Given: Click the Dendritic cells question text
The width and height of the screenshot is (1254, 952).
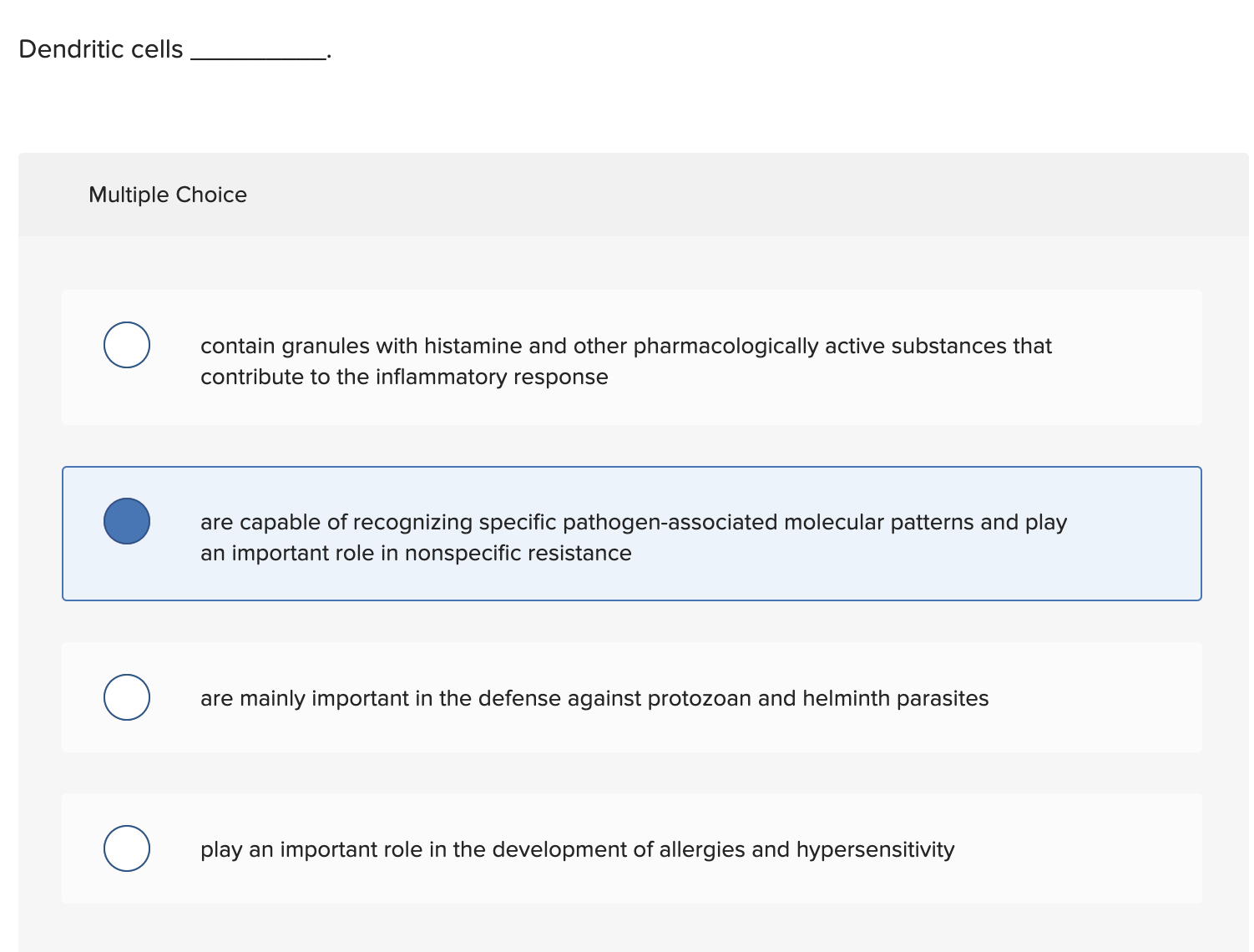Looking at the screenshot, I should tap(100, 48).
